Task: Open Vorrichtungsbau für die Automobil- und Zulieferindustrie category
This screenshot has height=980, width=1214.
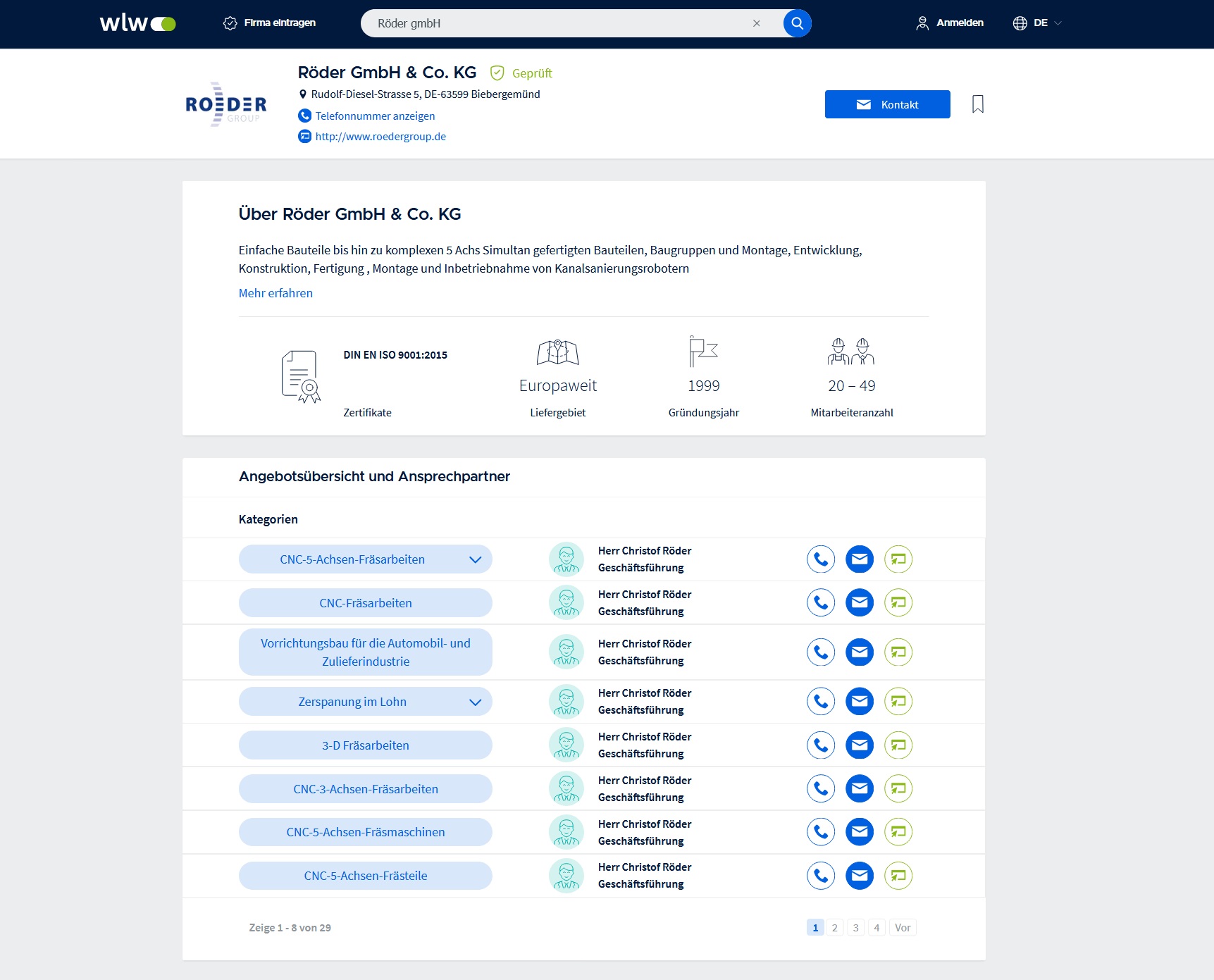Action: (366, 652)
